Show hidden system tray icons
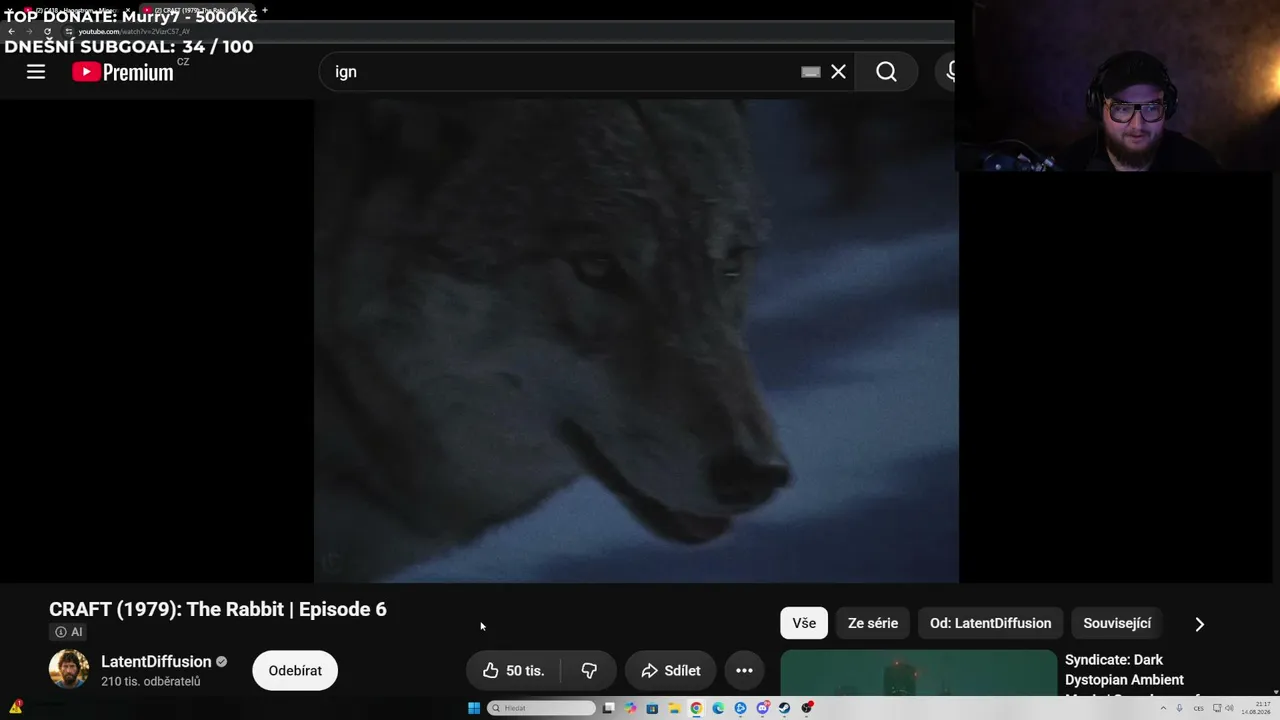The height and width of the screenshot is (720, 1280). coord(1163,708)
